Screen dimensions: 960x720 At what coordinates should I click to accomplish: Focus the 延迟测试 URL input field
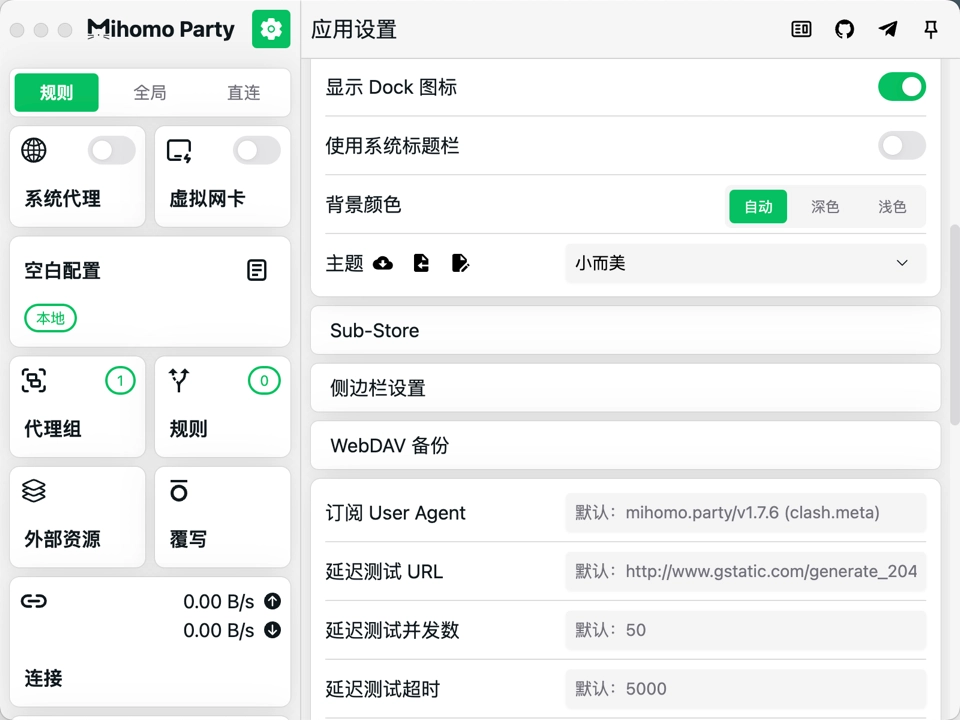pos(745,571)
